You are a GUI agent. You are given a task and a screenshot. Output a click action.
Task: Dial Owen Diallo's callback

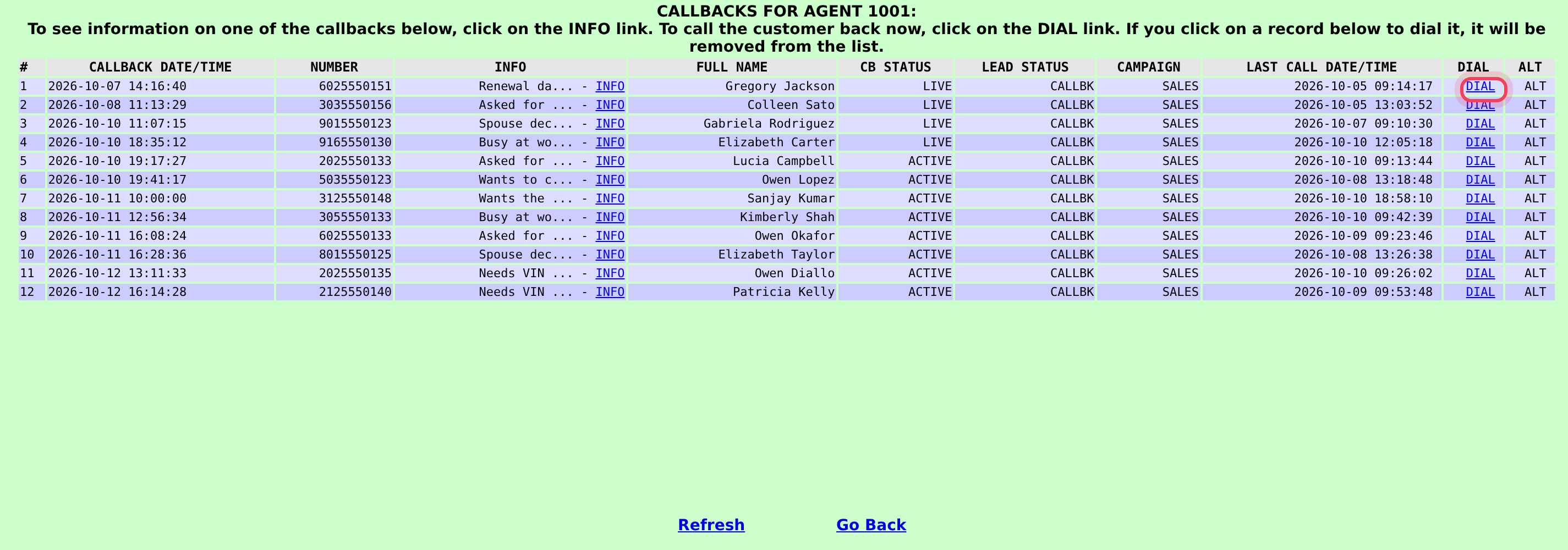tap(1480, 273)
